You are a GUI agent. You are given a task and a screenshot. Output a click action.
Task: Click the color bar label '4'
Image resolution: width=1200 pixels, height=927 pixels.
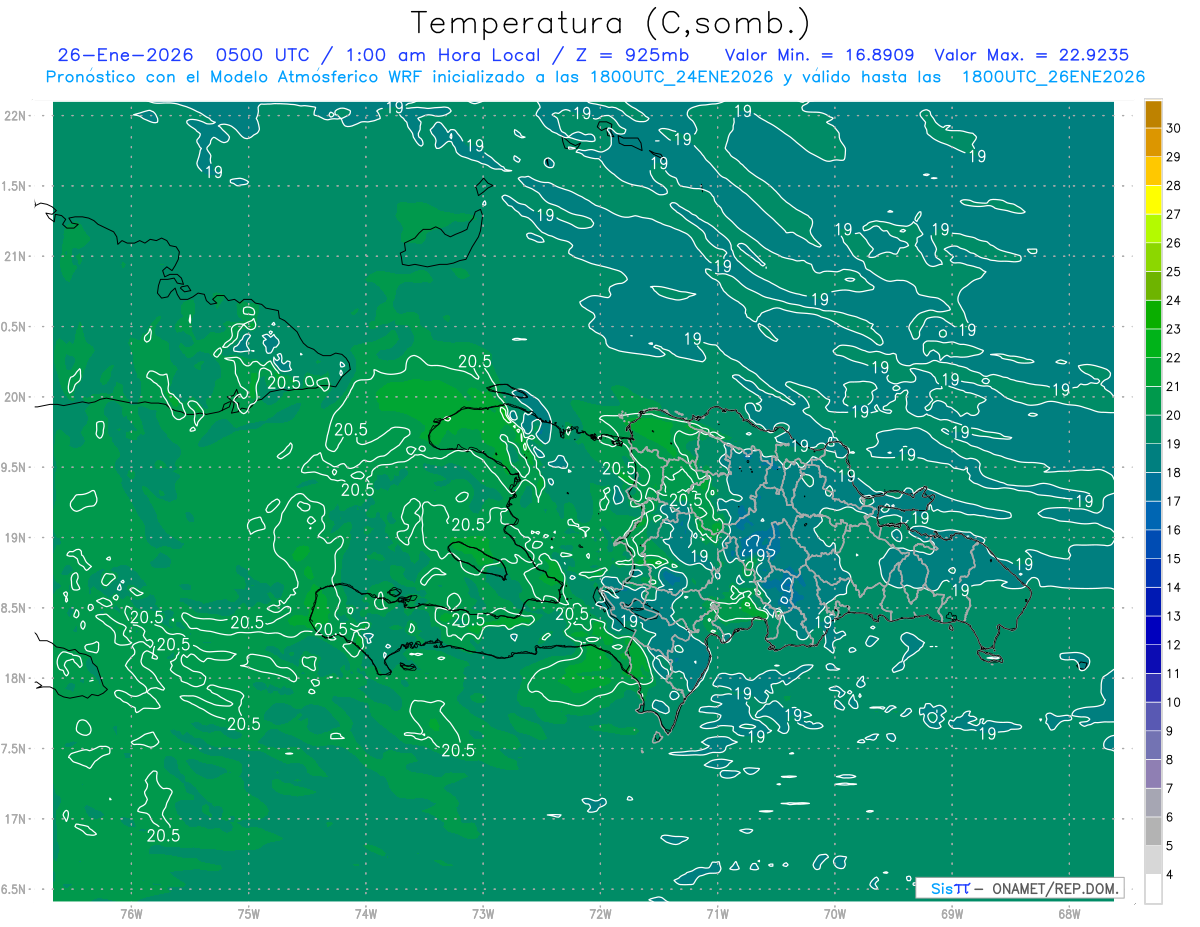pos(1171,875)
